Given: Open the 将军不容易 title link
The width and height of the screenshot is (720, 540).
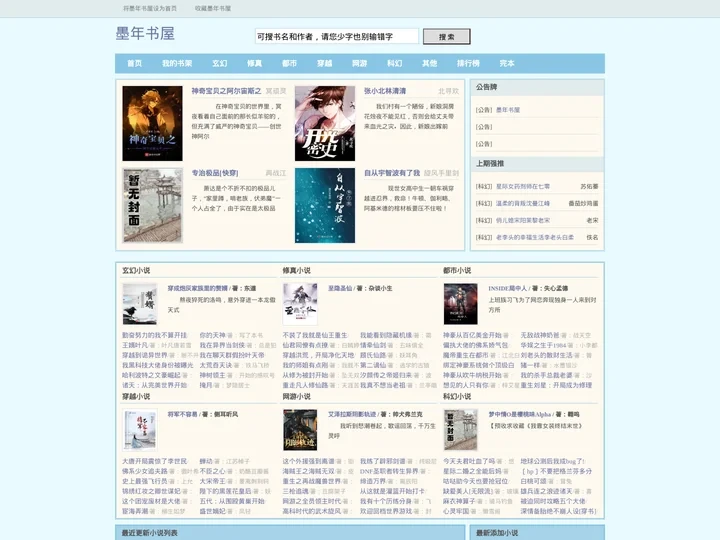Looking at the screenshot, I should pyautogui.click(x=181, y=414).
